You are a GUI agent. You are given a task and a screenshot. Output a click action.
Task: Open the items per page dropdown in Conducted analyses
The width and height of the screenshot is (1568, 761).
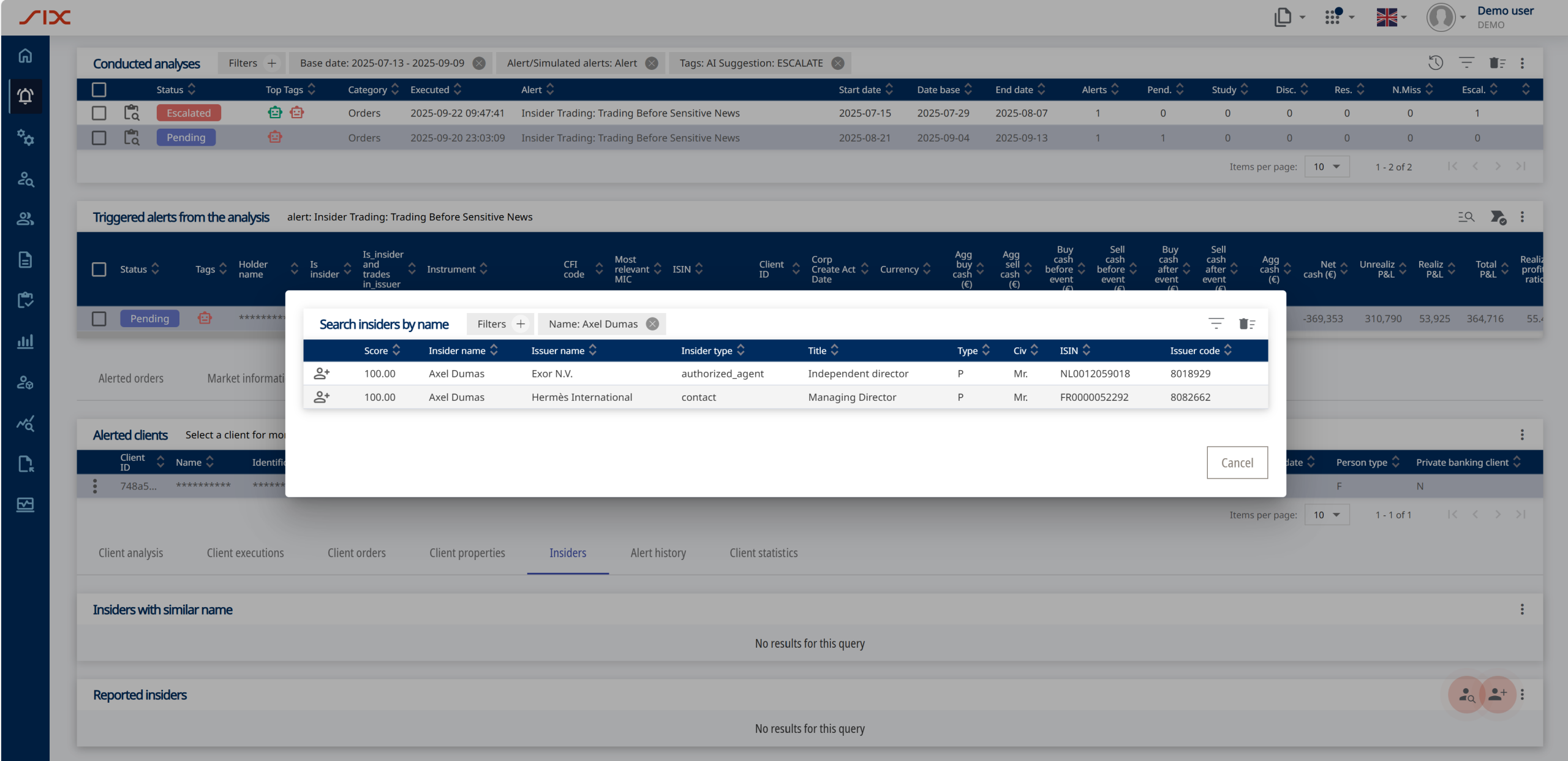pos(1327,167)
